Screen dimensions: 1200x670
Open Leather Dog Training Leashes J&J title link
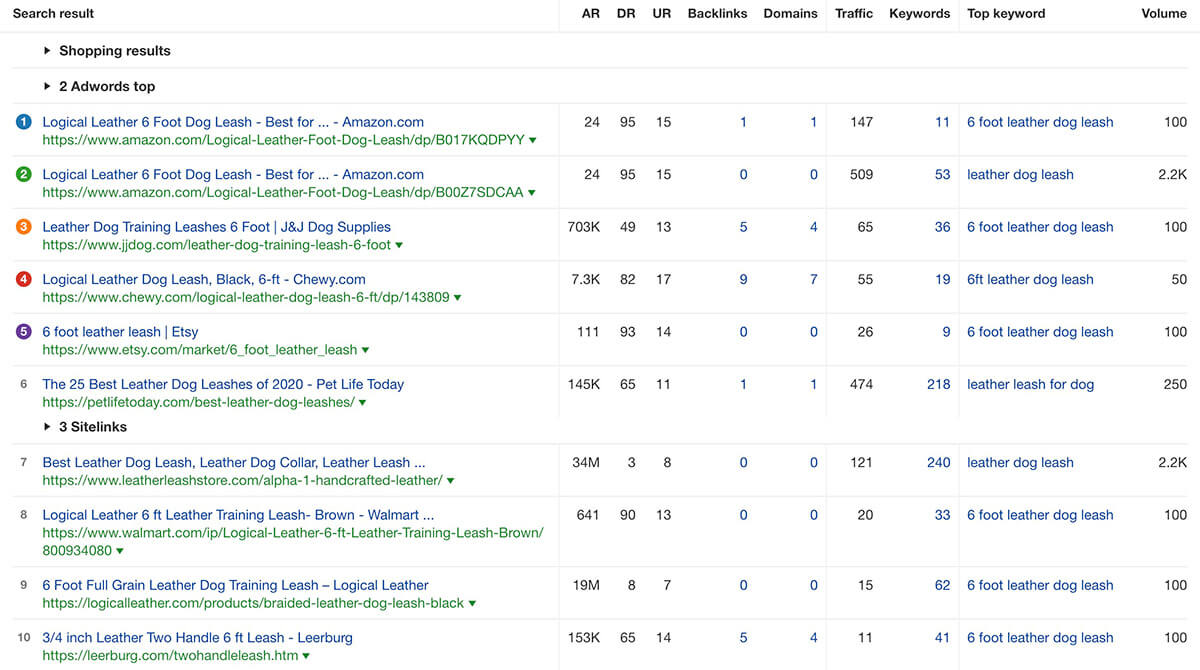[x=216, y=227]
